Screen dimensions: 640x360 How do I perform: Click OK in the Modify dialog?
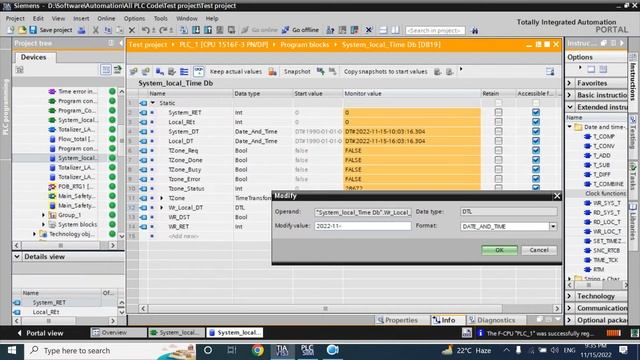pyautogui.click(x=499, y=250)
